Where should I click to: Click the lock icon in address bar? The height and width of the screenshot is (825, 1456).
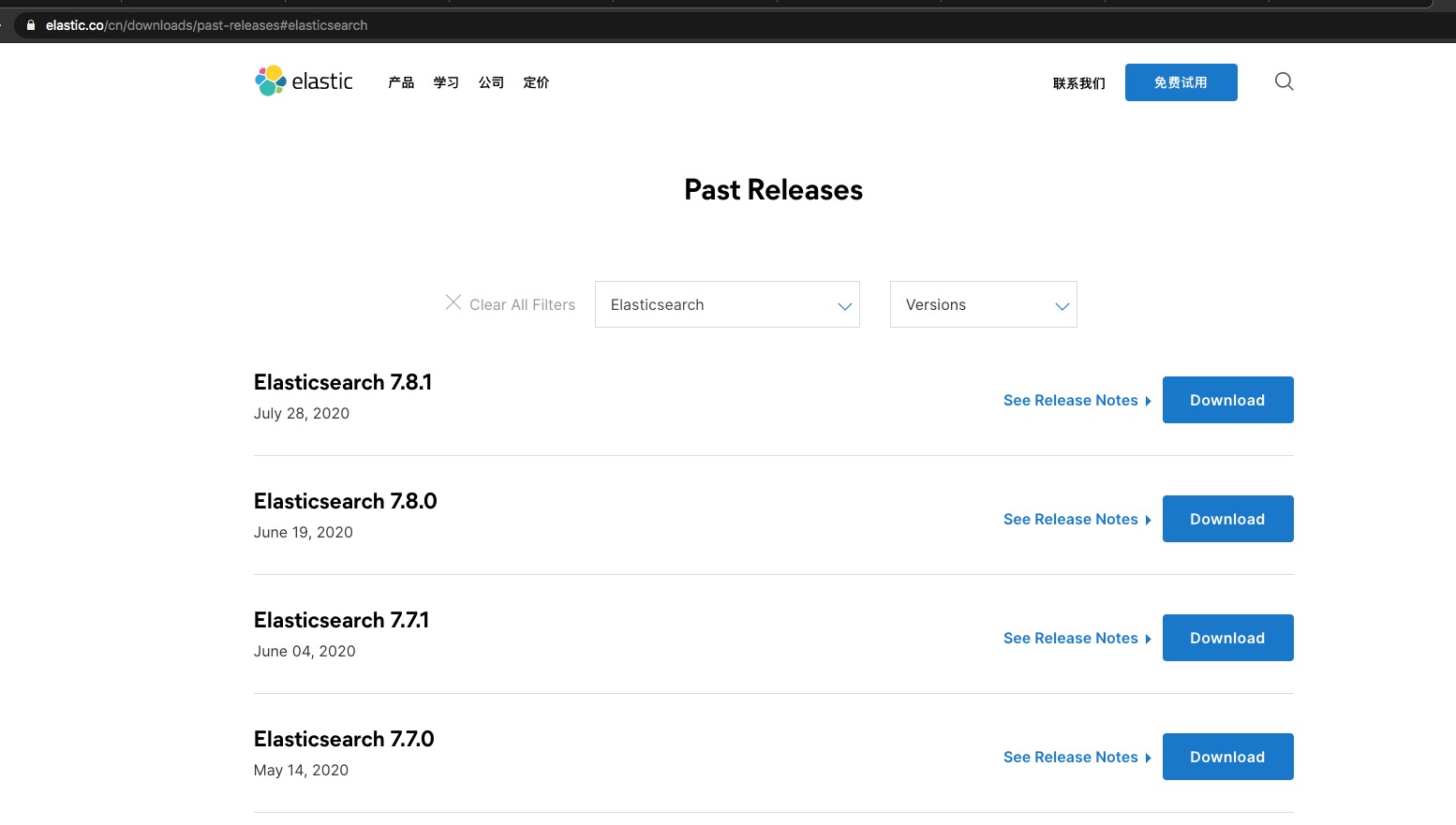point(31,25)
